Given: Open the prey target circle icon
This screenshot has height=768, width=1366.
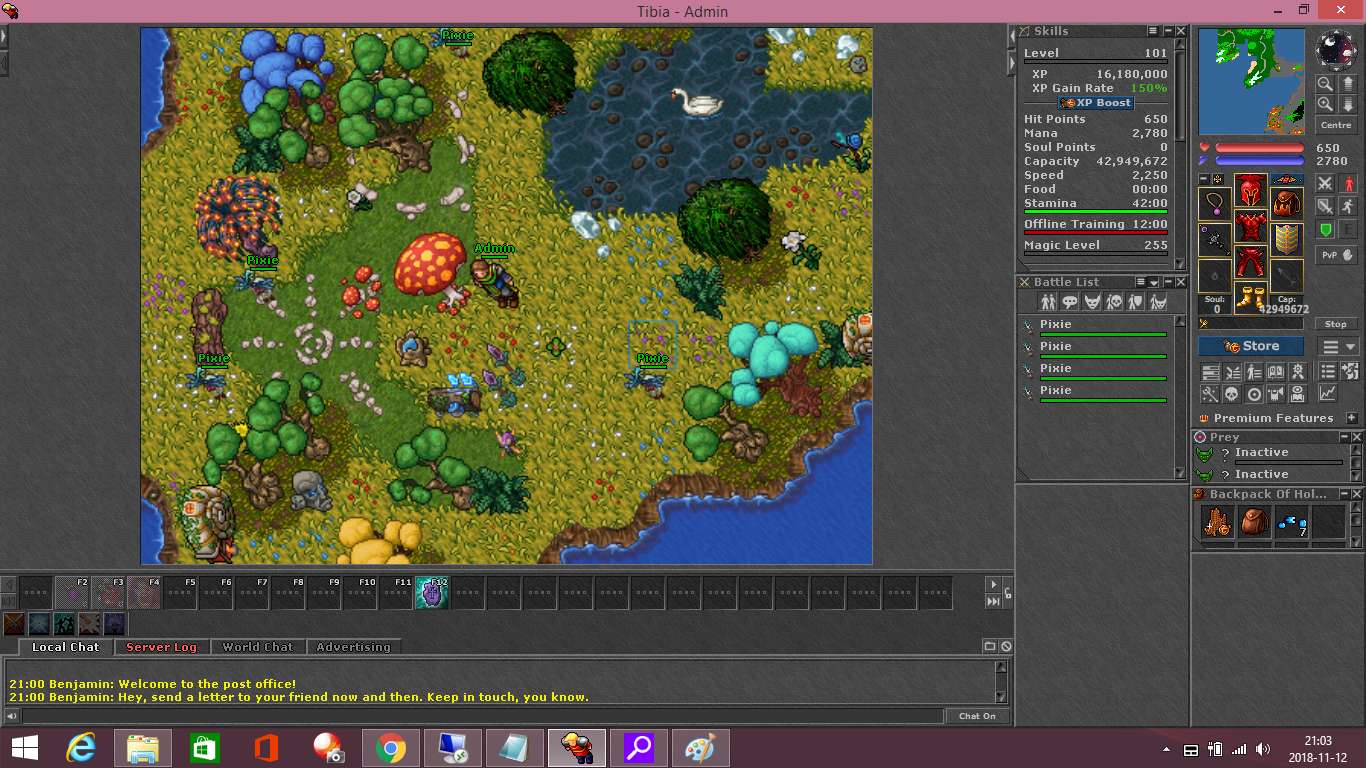Looking at the screenshot, I should pyautogui.click(x=1254, y=393).
